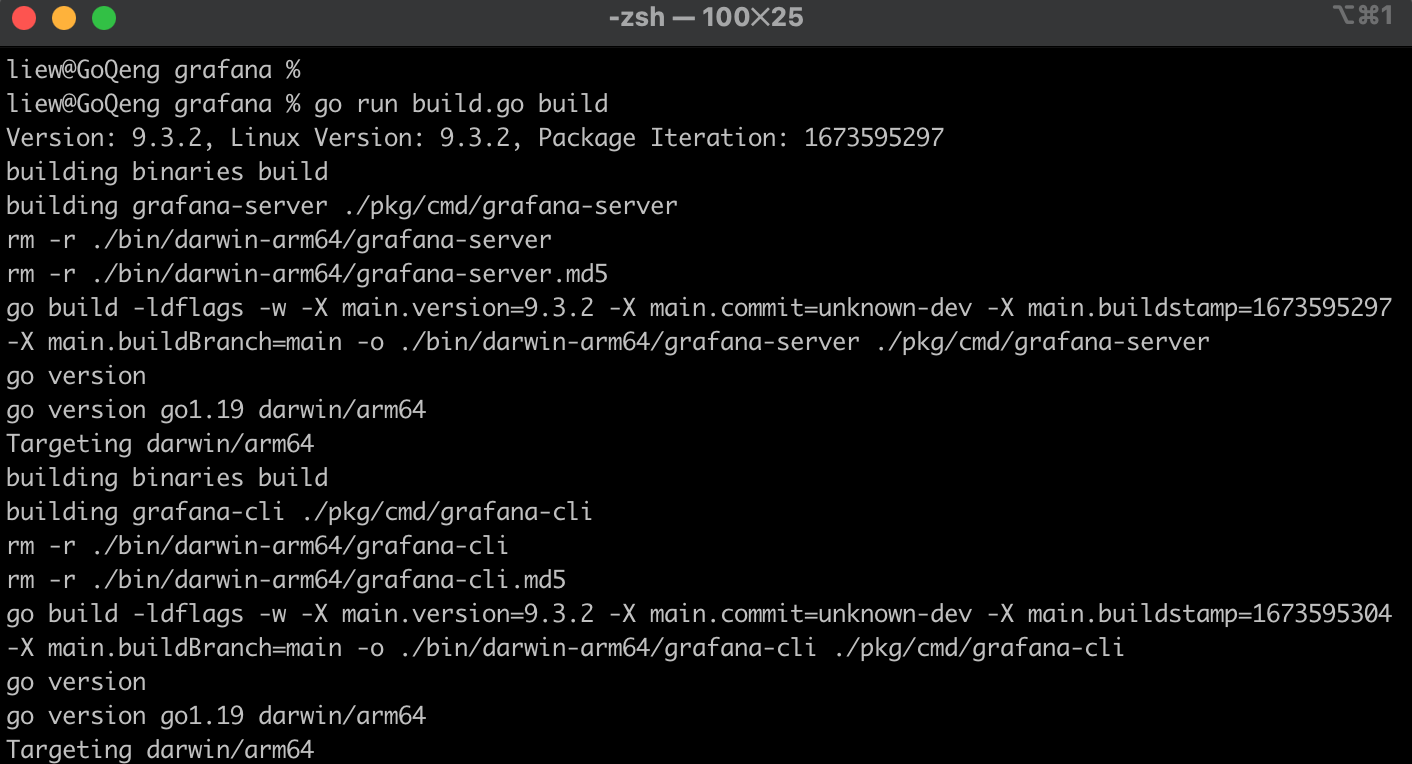Click the Version 9.3.2 output line
This screenshot has width=1412, height=764.
point(475,138)
